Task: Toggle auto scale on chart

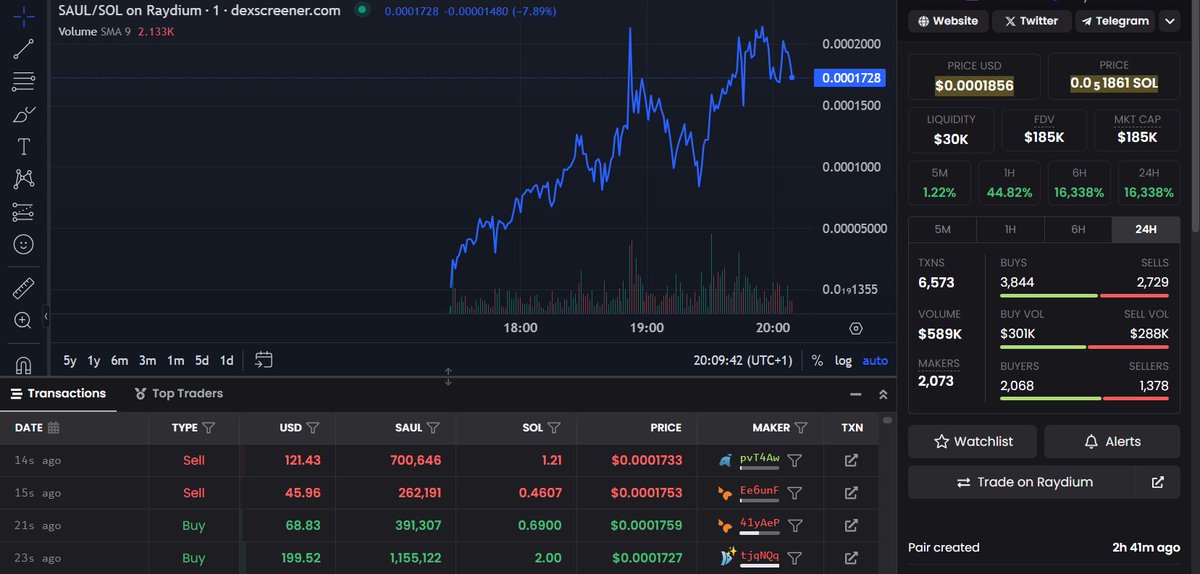Action: 875,360
